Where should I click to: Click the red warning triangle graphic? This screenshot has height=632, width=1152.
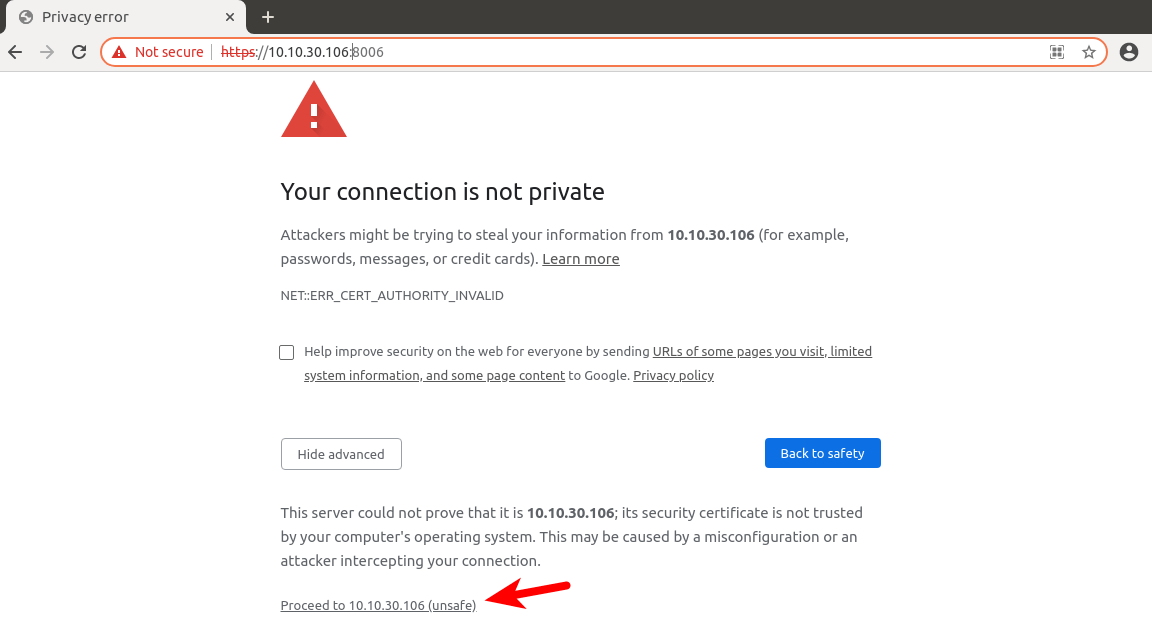pyautogui.click(x=314, y=110)
